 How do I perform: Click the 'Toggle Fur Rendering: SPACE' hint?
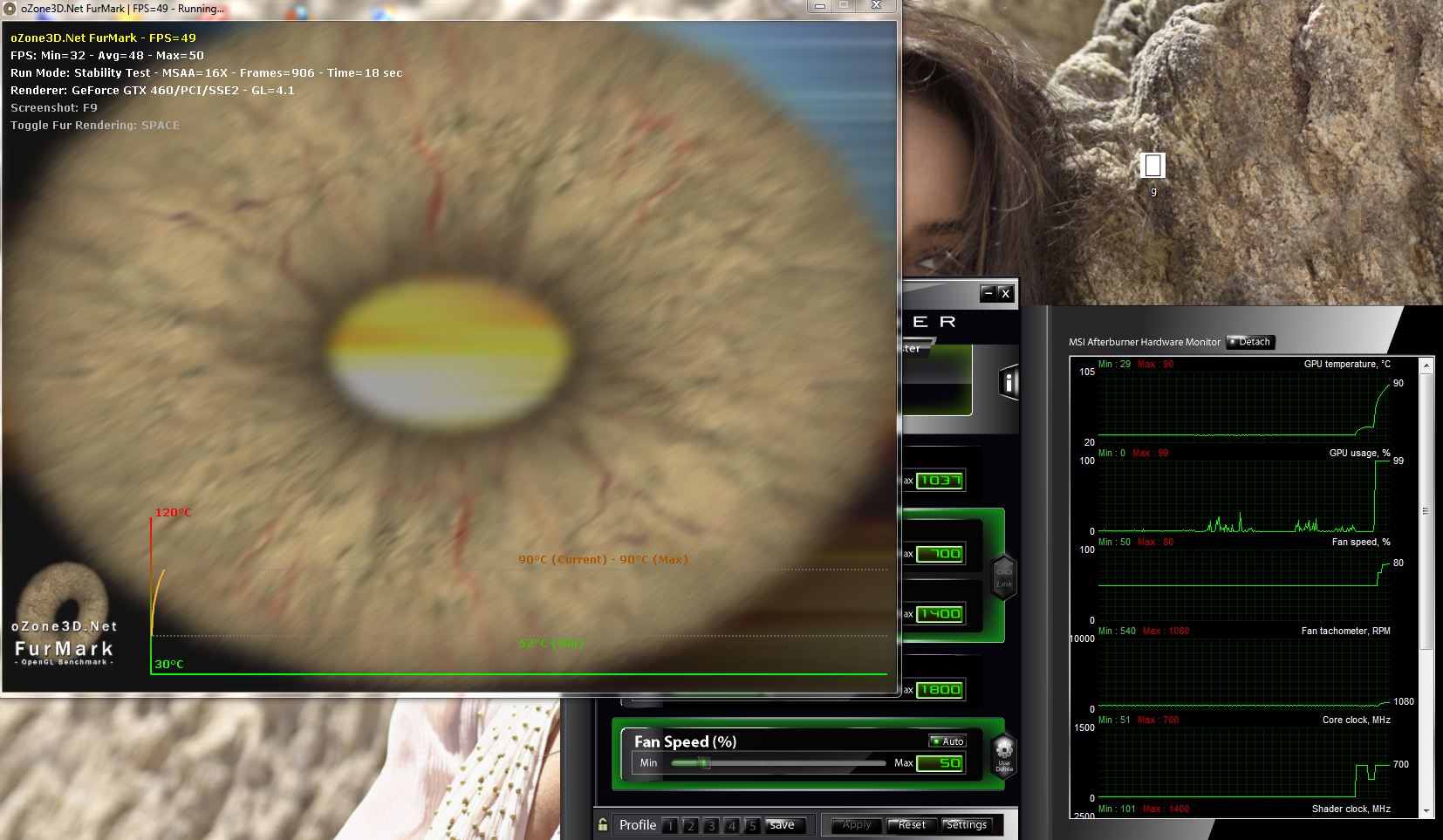95,125
